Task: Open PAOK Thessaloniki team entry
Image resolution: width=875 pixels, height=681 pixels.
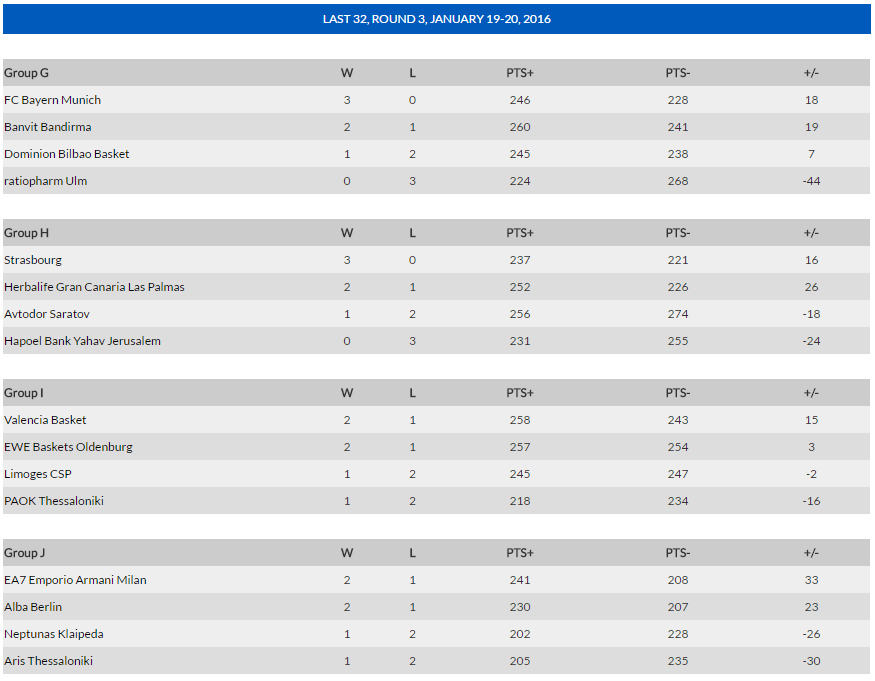Action: [54, 501]
